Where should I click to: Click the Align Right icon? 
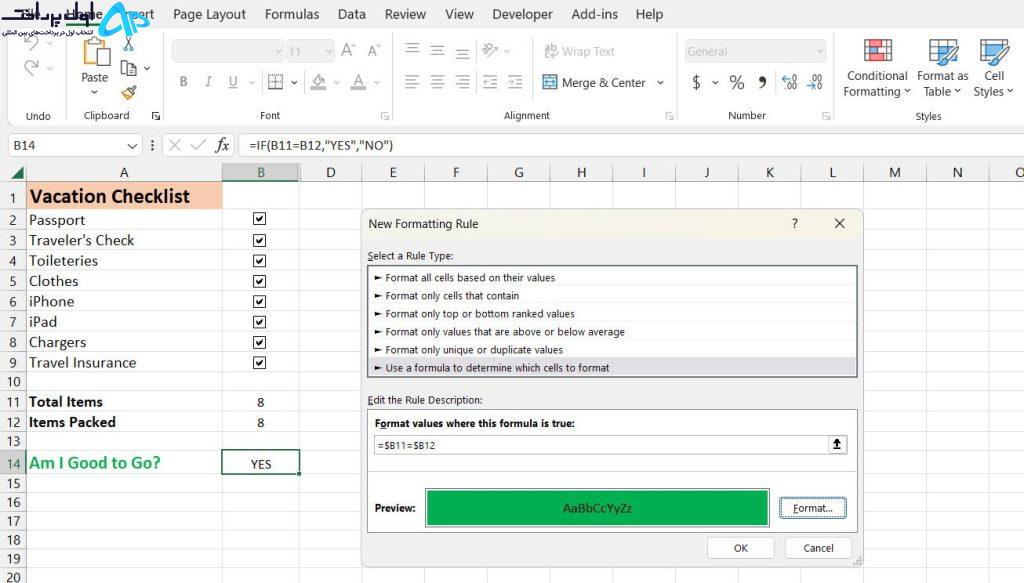[x=462, y=82]
